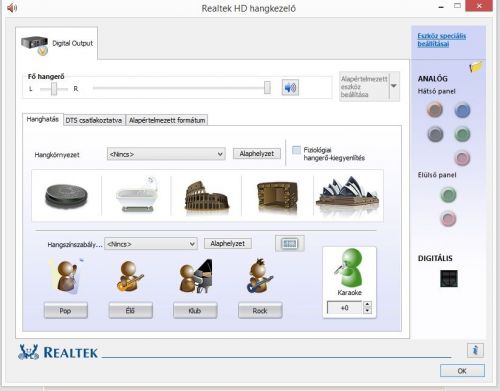This screenshot has width=500, height=391.
Task: Reset equalizer with Alaphelyzet button
Action: click(228, 244)
